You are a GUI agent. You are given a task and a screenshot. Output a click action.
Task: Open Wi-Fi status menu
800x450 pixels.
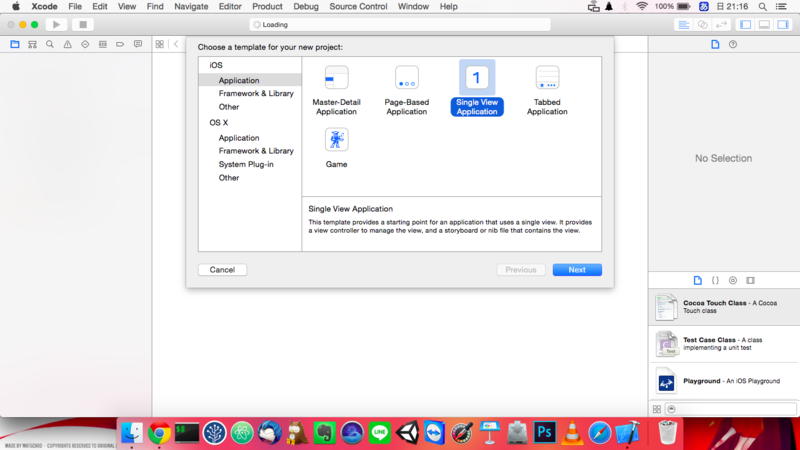[642, 7]
